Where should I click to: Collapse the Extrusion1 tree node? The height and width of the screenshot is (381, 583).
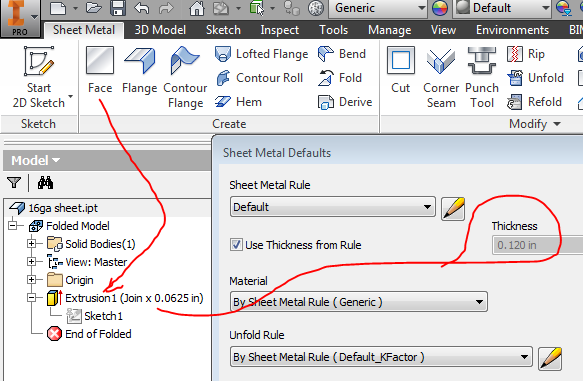[32, 298]
